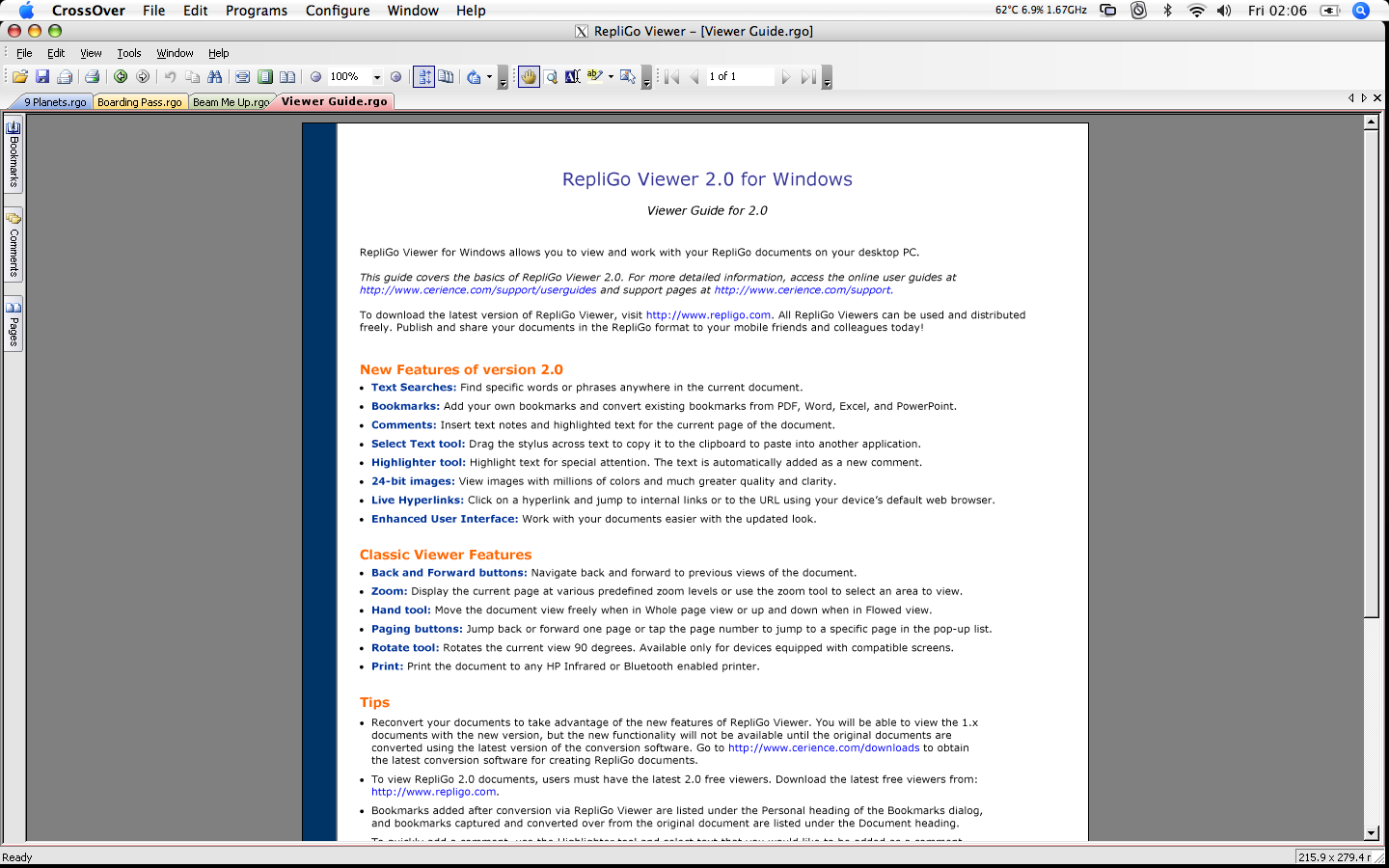Image resolution: width=1389 pixels, height=868 pixels.
Task: Select the fit width view icon
Action: (242, 76)
